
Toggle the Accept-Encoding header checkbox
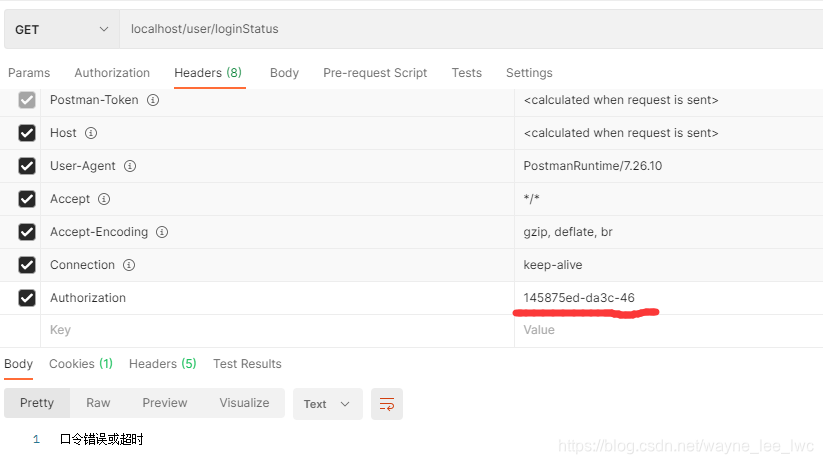(27, 232)
